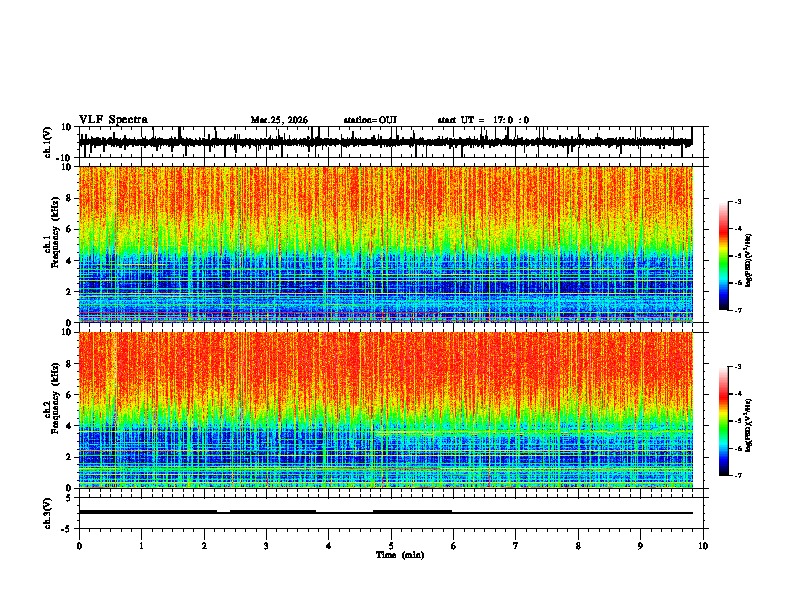
Task: Click the time axis tick label "5"
Action: click(391, 546)
